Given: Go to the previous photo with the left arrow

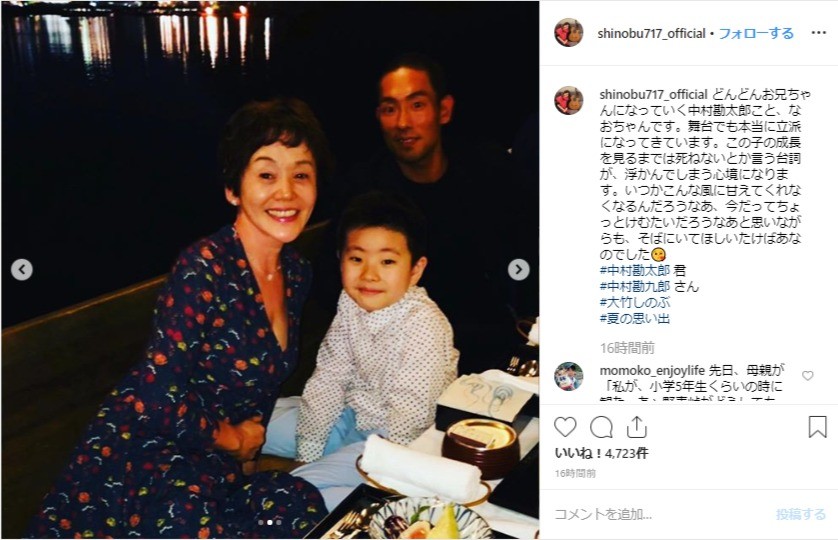Looking at the screenshot, I should (22, 269).
